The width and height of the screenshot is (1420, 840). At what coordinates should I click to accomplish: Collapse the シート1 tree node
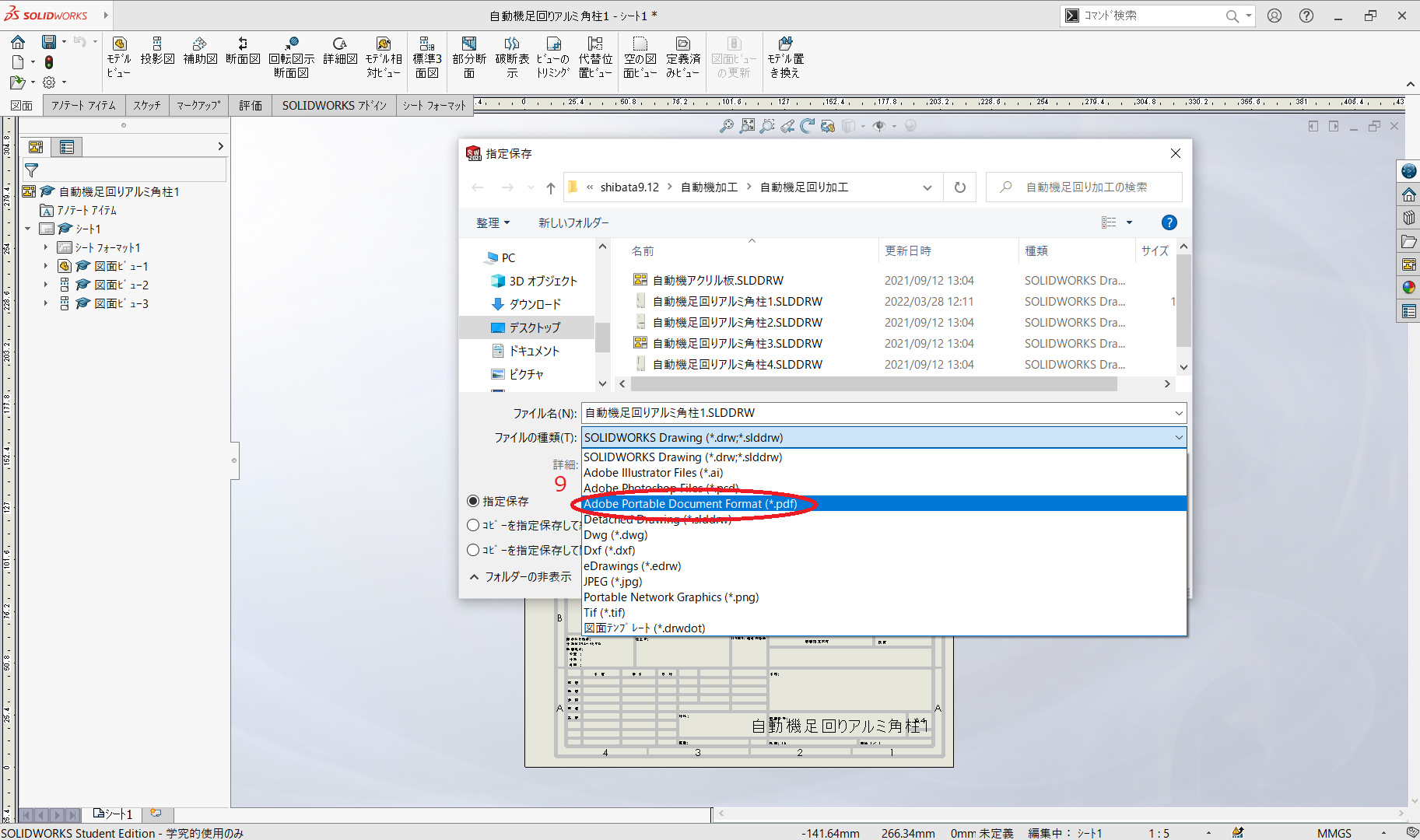[x=28, y=229]
